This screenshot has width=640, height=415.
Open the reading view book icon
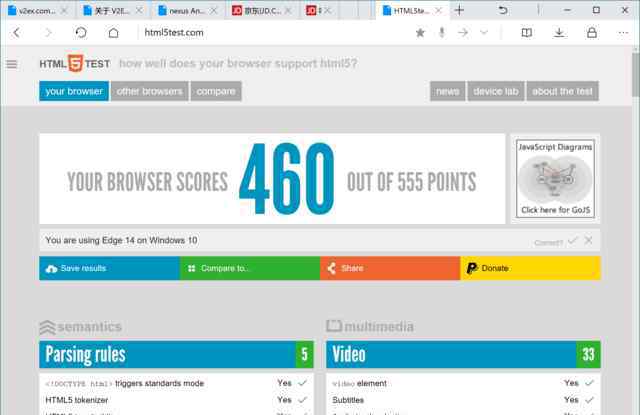(x=527, y=33)
